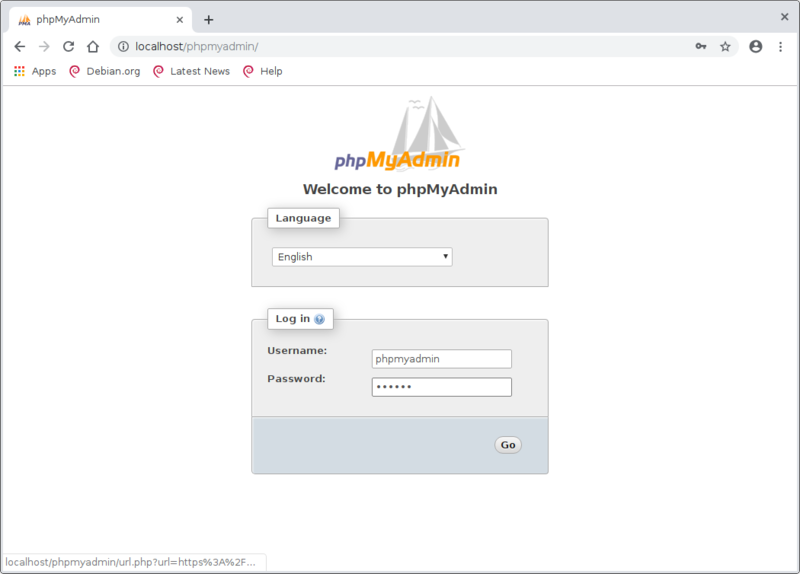This screenshot has height=574, width=800.
Task: Click the Password: label
Action: click(296, 379)
